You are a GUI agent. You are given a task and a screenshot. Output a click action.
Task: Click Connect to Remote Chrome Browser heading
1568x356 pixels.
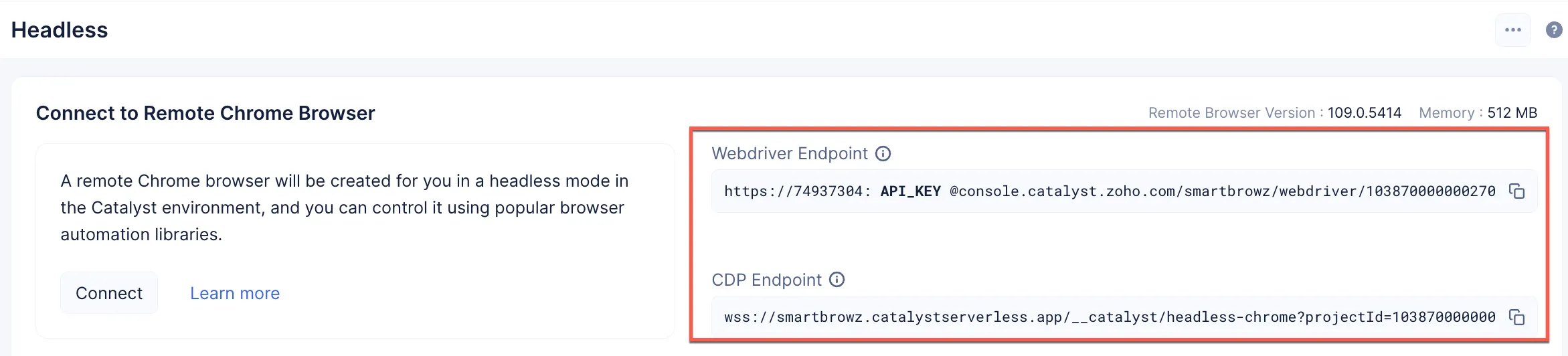(205, 113)
